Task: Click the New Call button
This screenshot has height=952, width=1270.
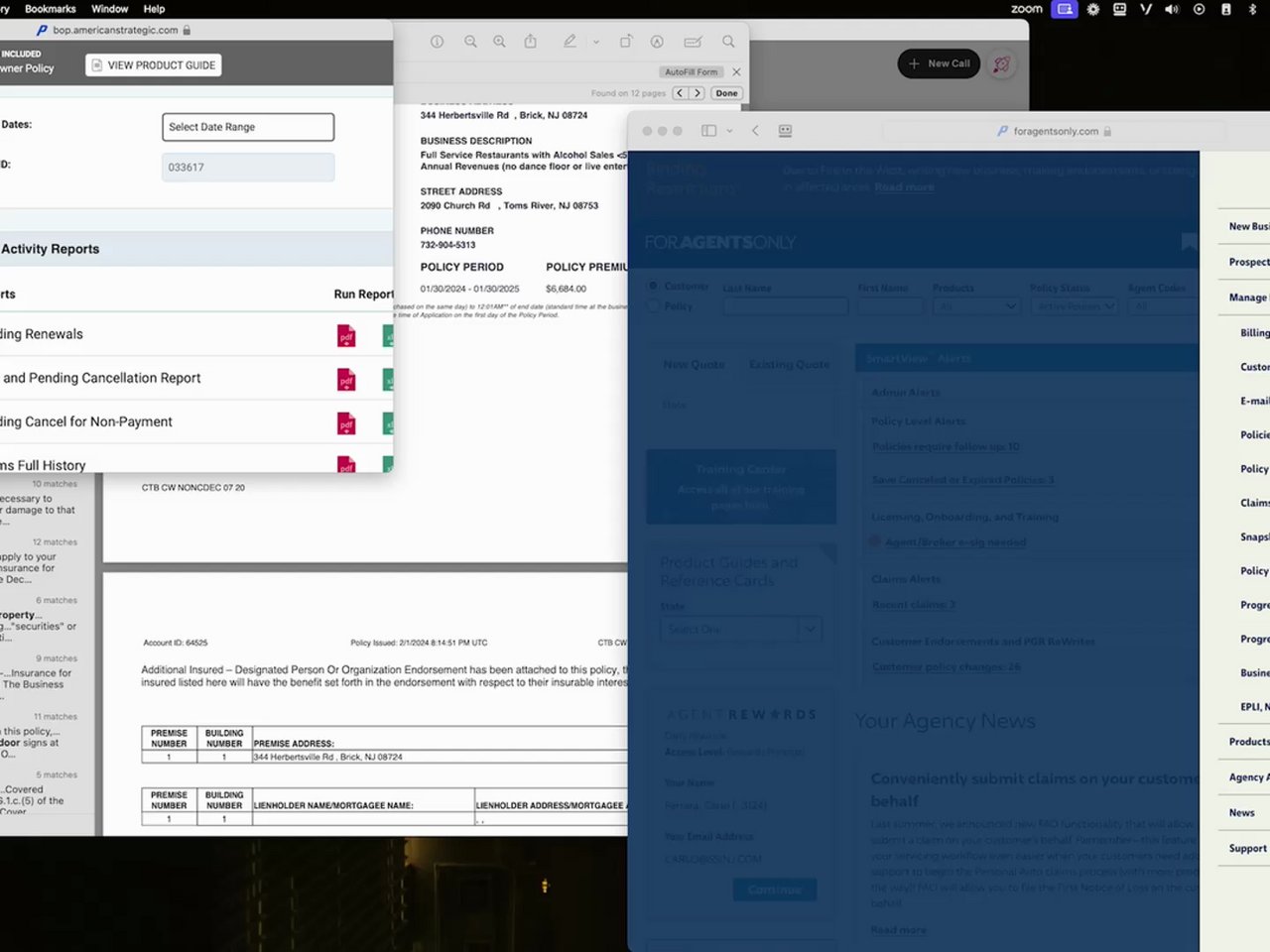Action: [x=939, y=63]
